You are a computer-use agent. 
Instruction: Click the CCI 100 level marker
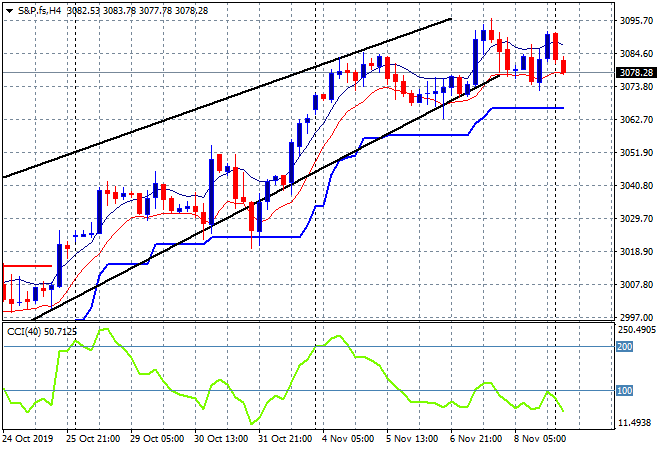(625, 391)
